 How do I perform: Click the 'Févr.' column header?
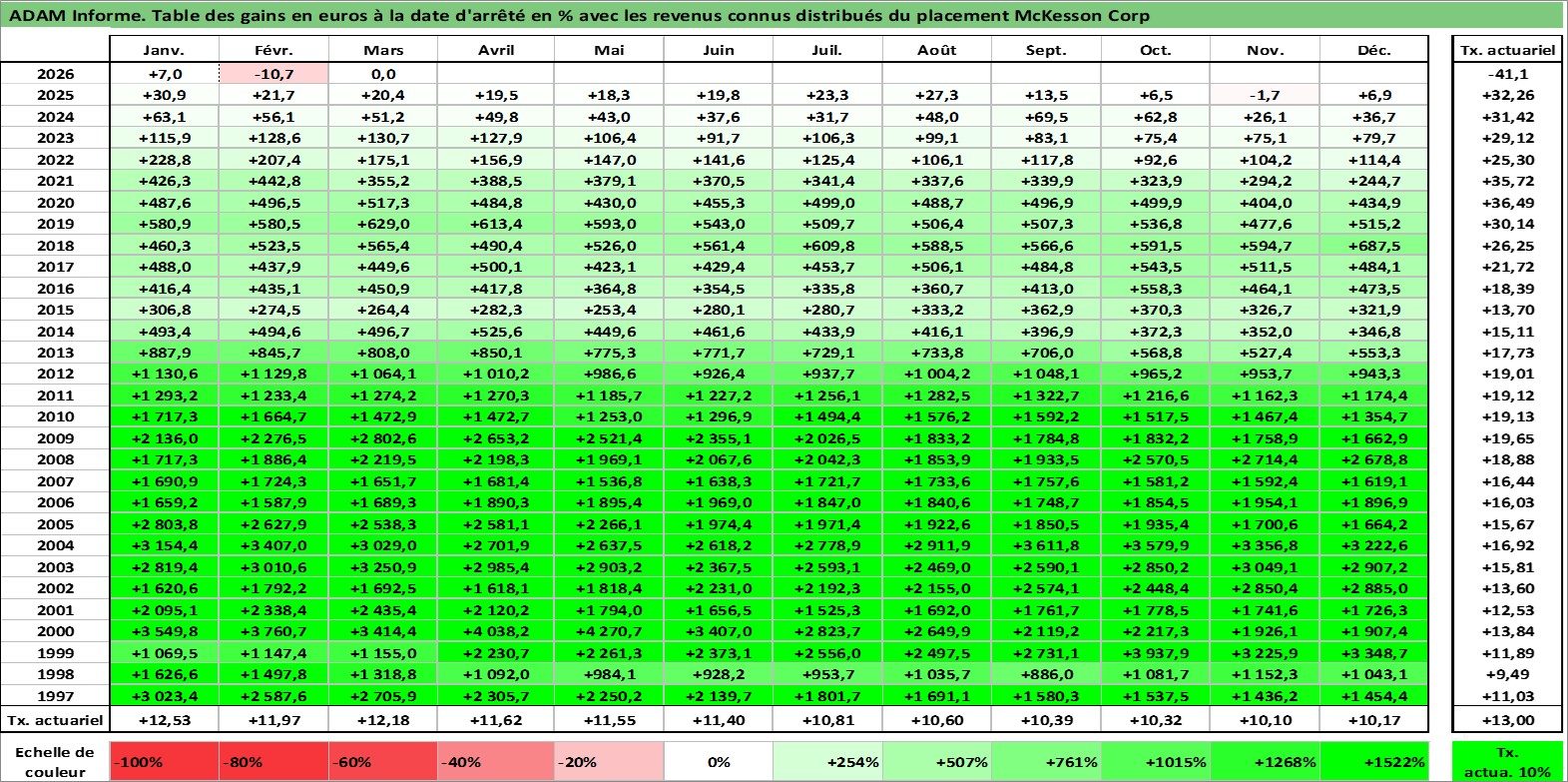tap(273, 50)
